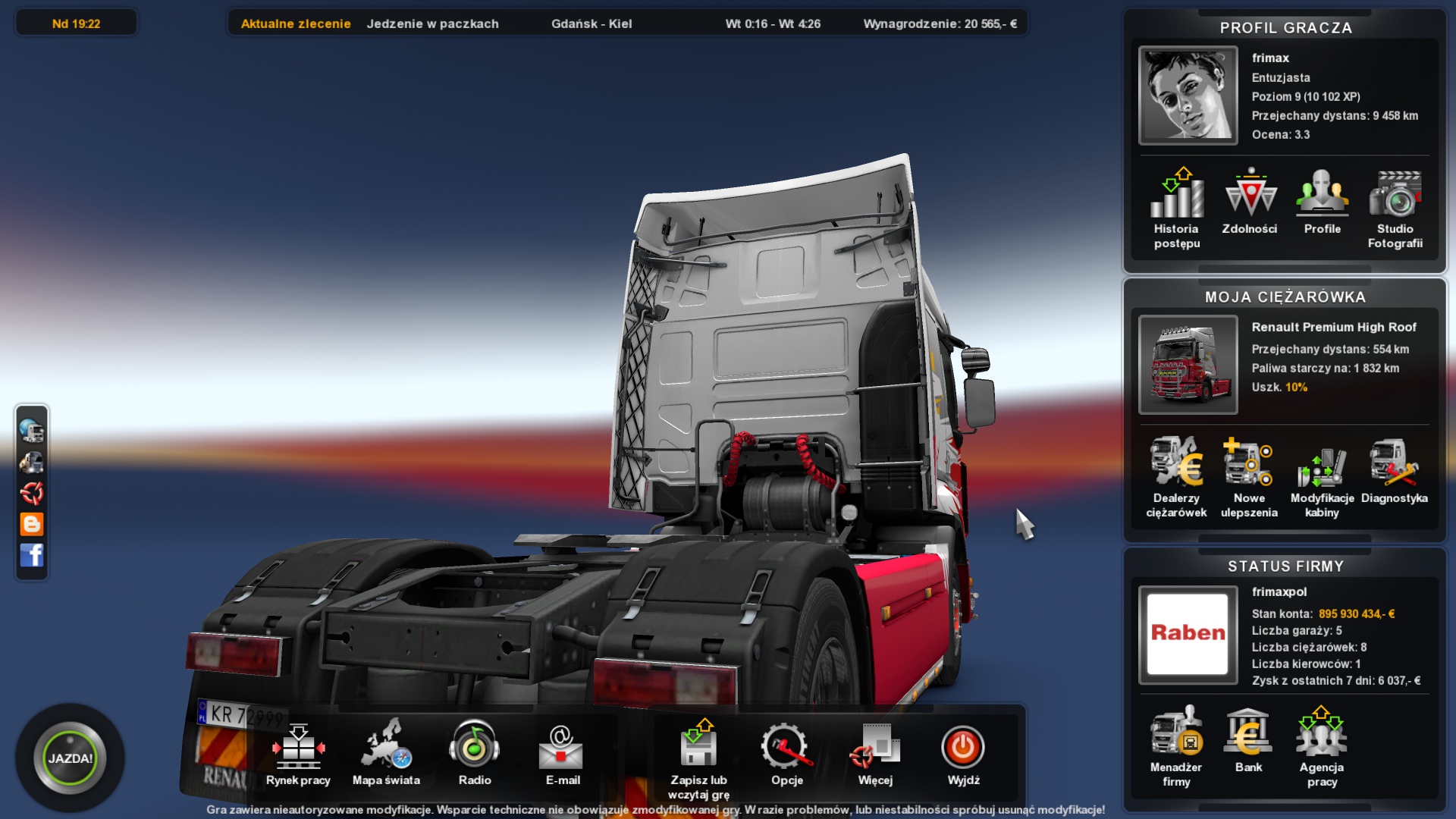Open Studio Fotografii camera icon
The image size is (1456, 819).
point(1395,196)
